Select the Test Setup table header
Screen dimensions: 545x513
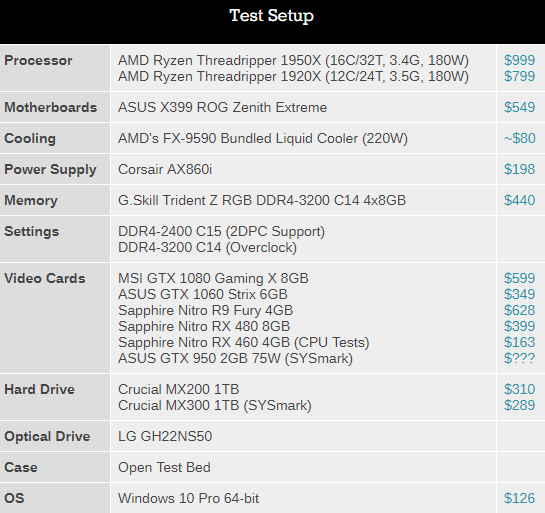271,16
